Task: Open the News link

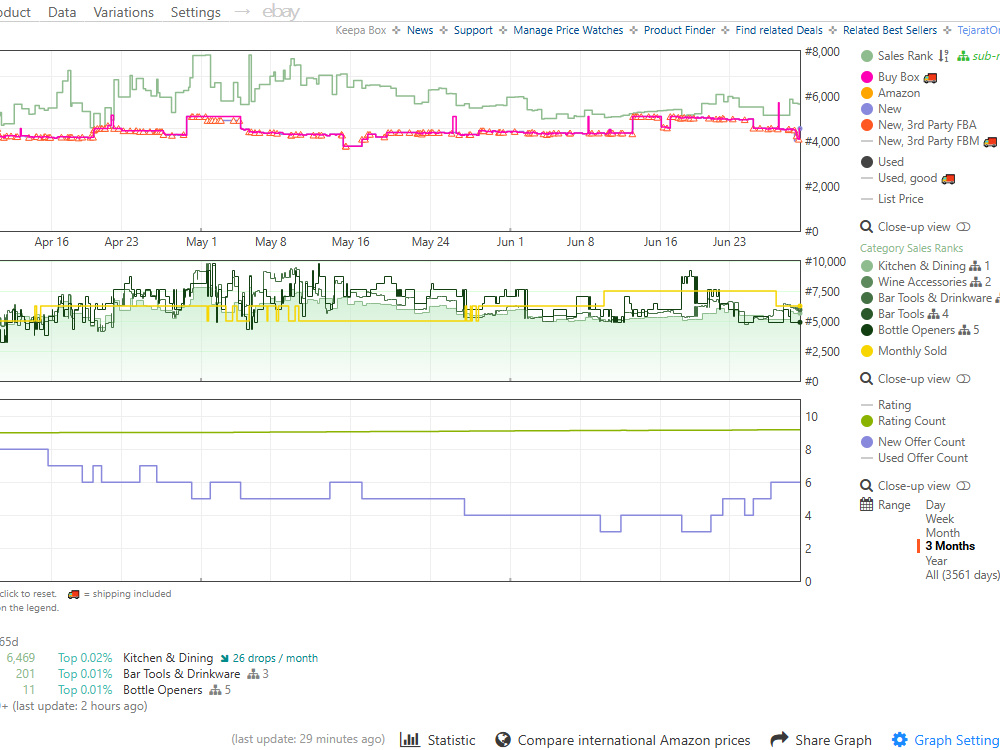Action: coord(420,30)
